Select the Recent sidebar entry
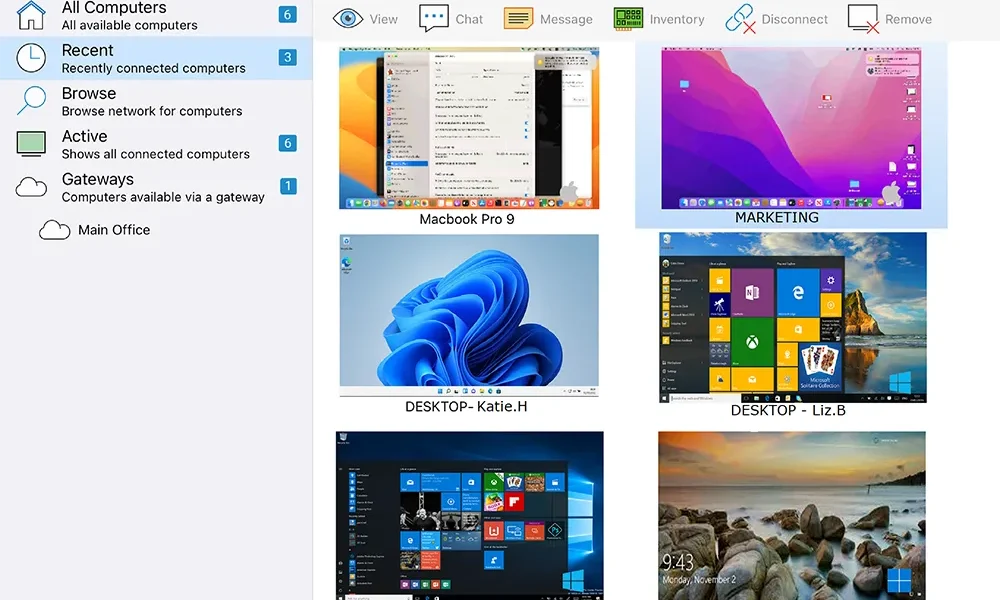Screen dimensions: 1000x600 pos(153,59)
